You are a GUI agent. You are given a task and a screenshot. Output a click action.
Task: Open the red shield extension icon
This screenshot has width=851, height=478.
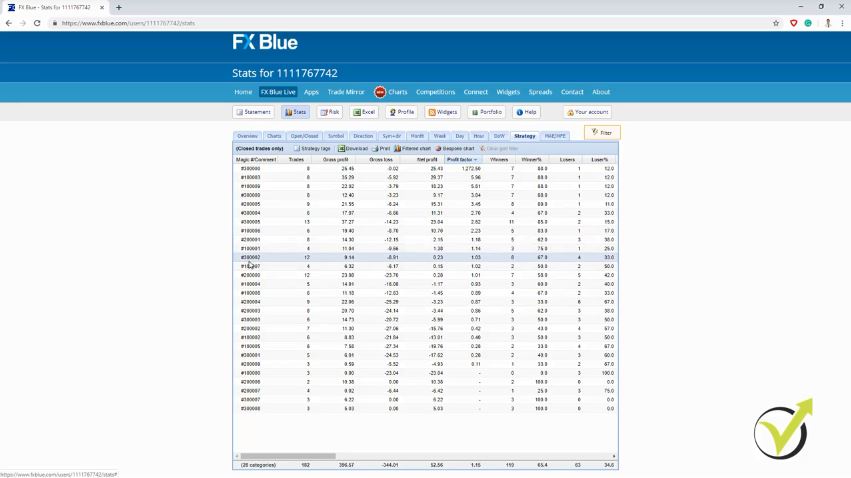coord(793,23)
